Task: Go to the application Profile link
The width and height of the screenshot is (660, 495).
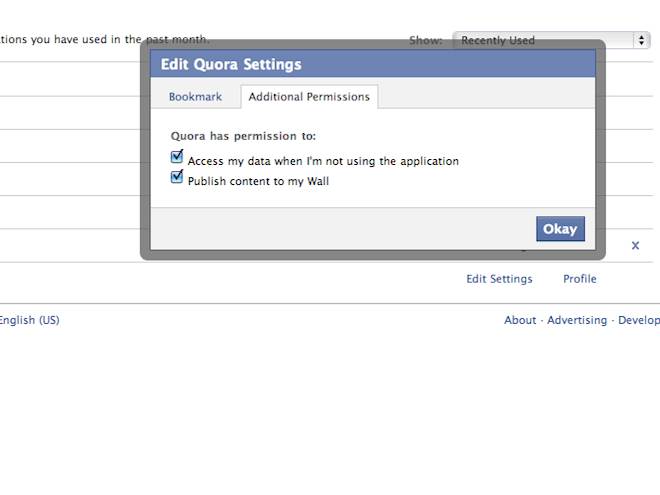Action: [579, 279]
